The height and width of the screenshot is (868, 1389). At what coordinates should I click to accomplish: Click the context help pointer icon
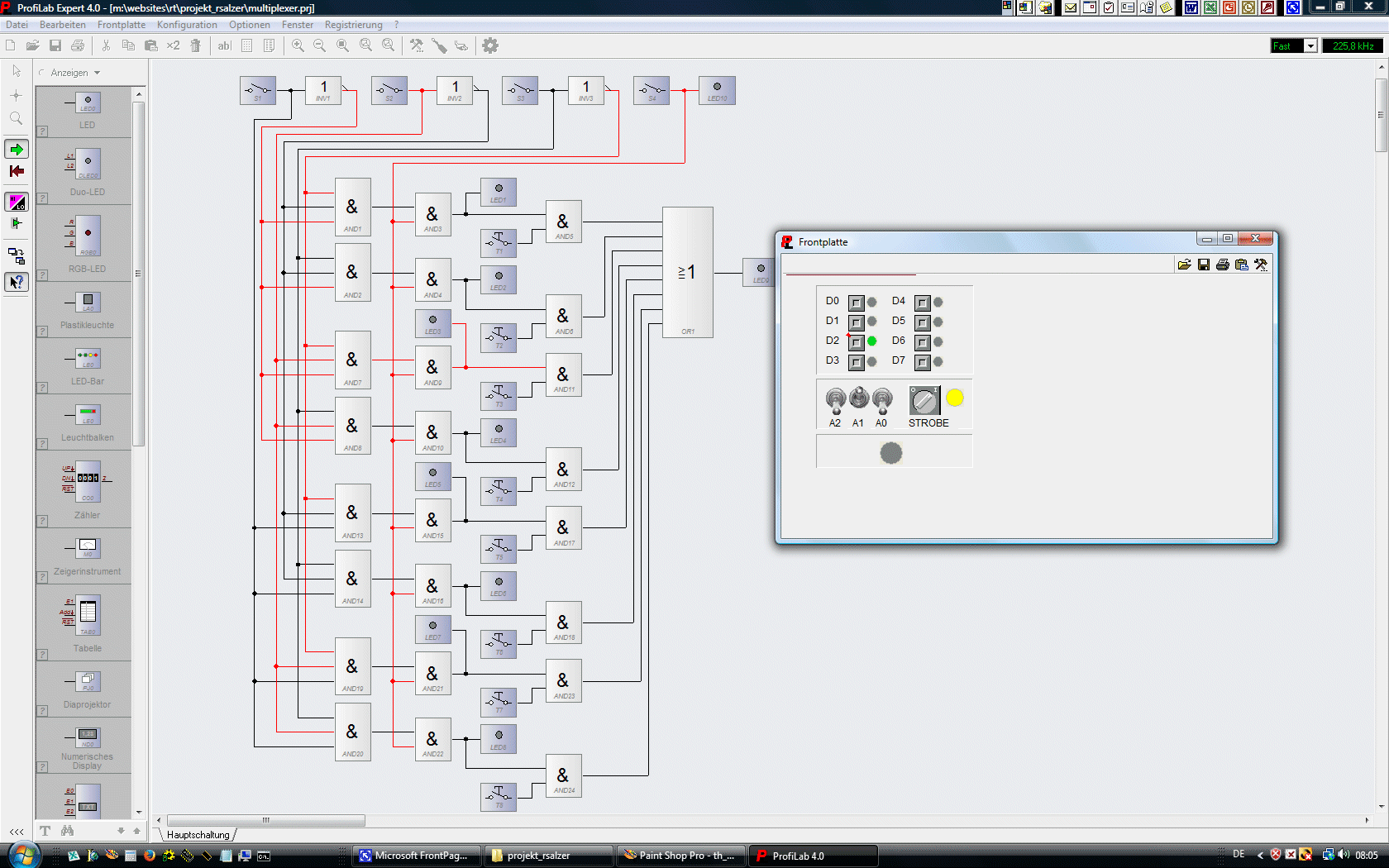tap(17, 282)
